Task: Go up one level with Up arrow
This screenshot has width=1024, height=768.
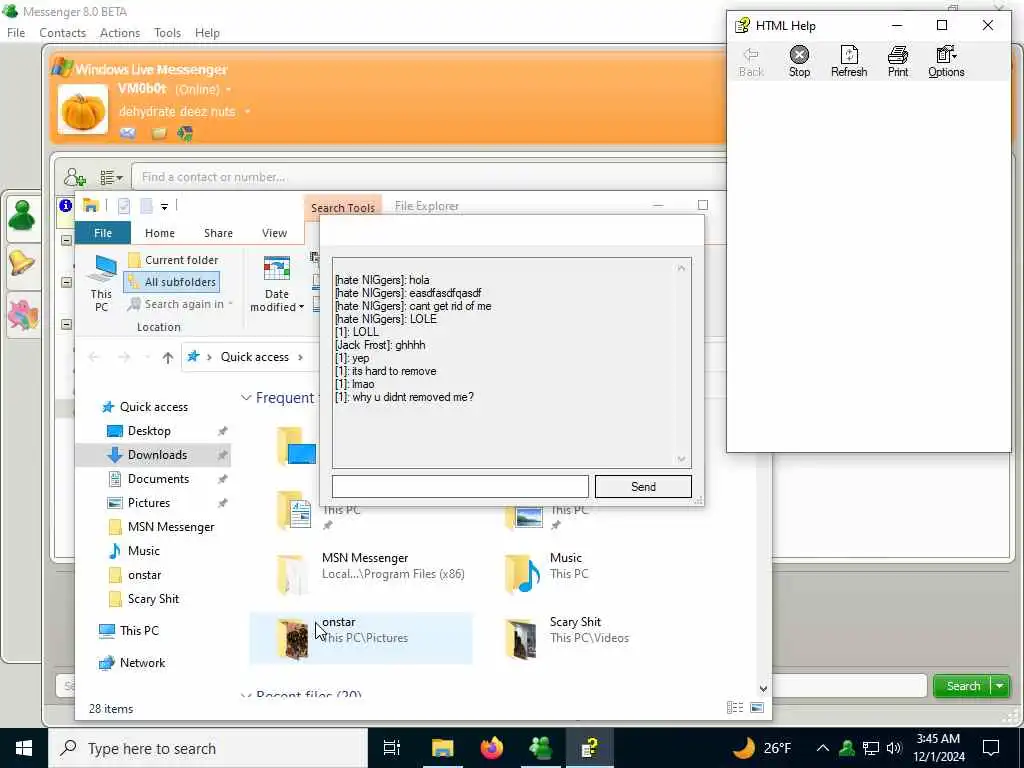Action: coord(168,357)
